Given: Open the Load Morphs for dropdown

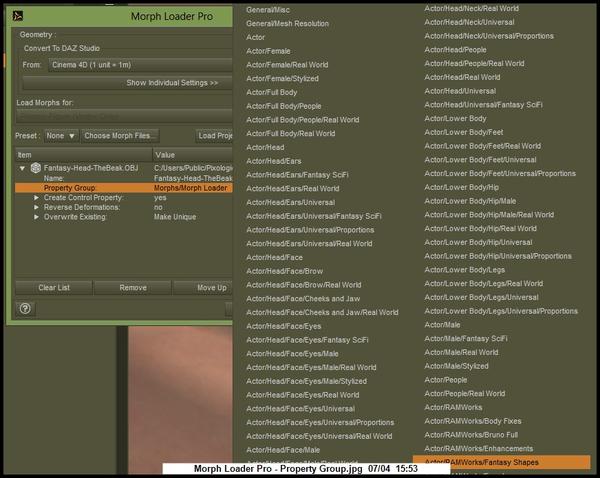Looking at the screenshot, I should [124, 116].
